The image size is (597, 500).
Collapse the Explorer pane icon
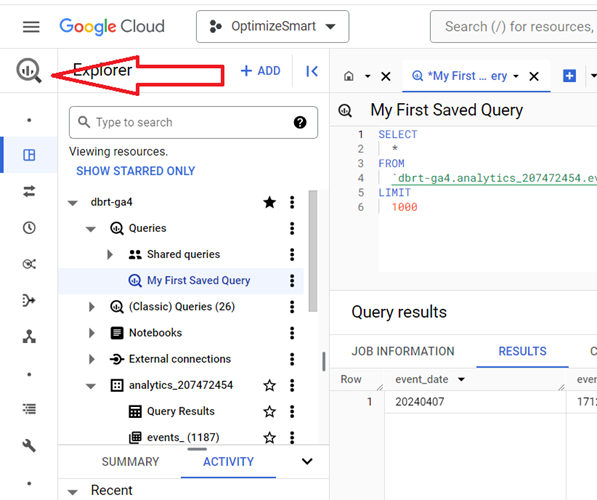312,71
